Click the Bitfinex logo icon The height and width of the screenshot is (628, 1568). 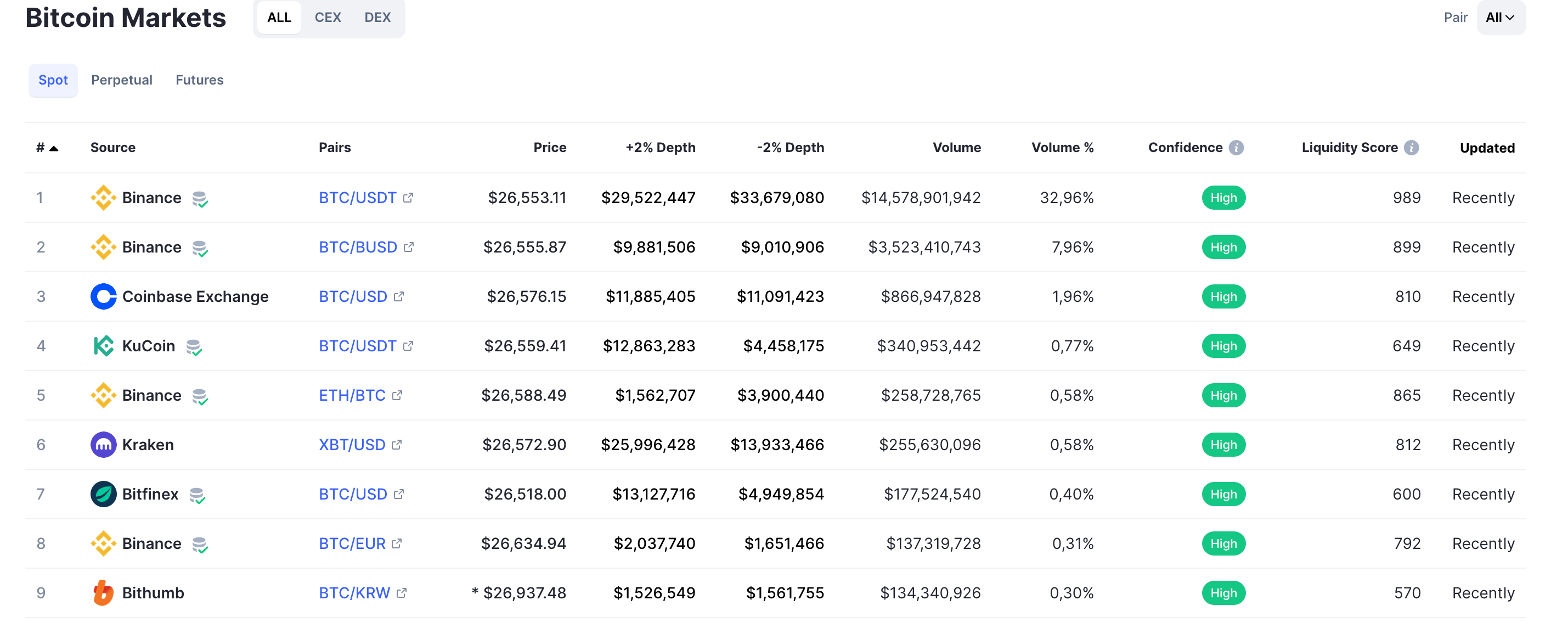pos(104,494)
